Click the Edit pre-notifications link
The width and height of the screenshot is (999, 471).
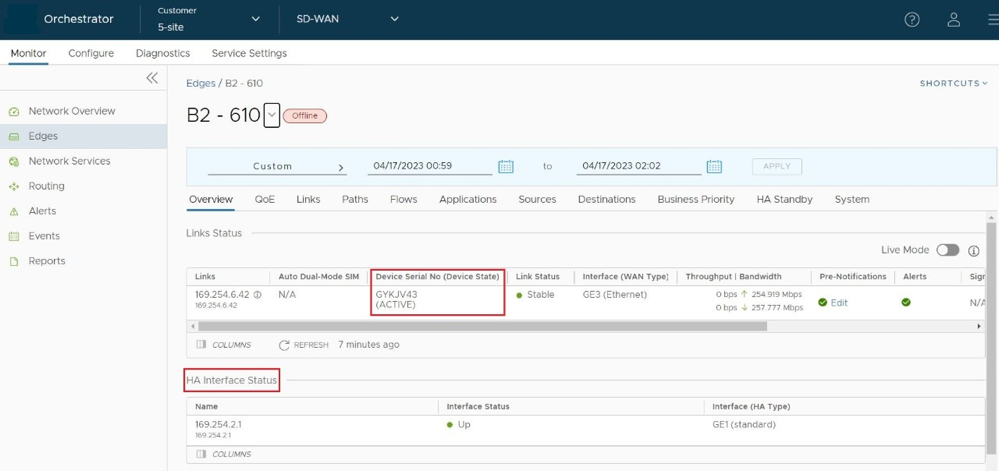tap(839, 303)
